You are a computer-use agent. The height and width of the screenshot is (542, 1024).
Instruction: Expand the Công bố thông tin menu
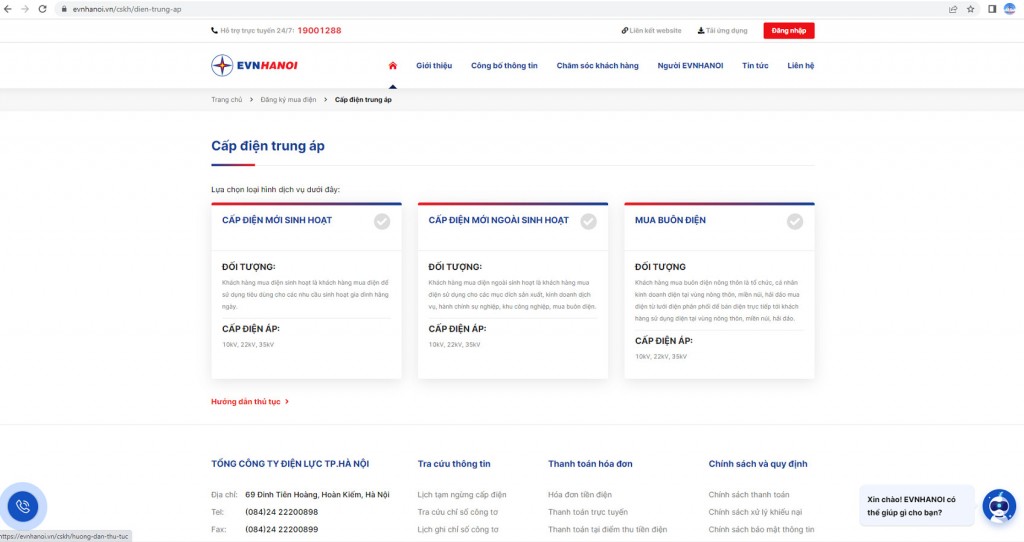[x=504, y=65]
